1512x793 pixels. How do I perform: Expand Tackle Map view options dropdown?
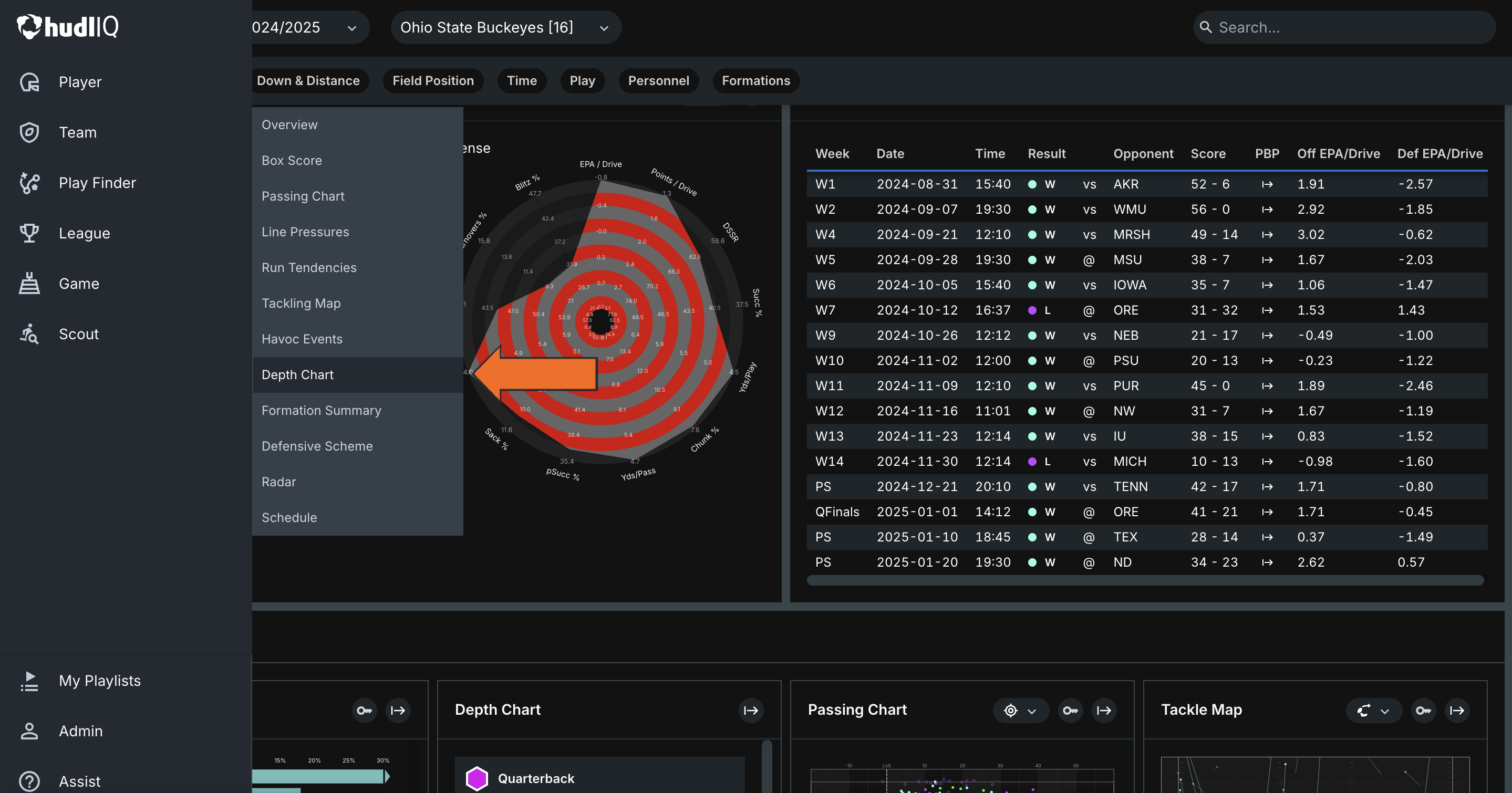pyautogui.click(x=1373, y=711)
